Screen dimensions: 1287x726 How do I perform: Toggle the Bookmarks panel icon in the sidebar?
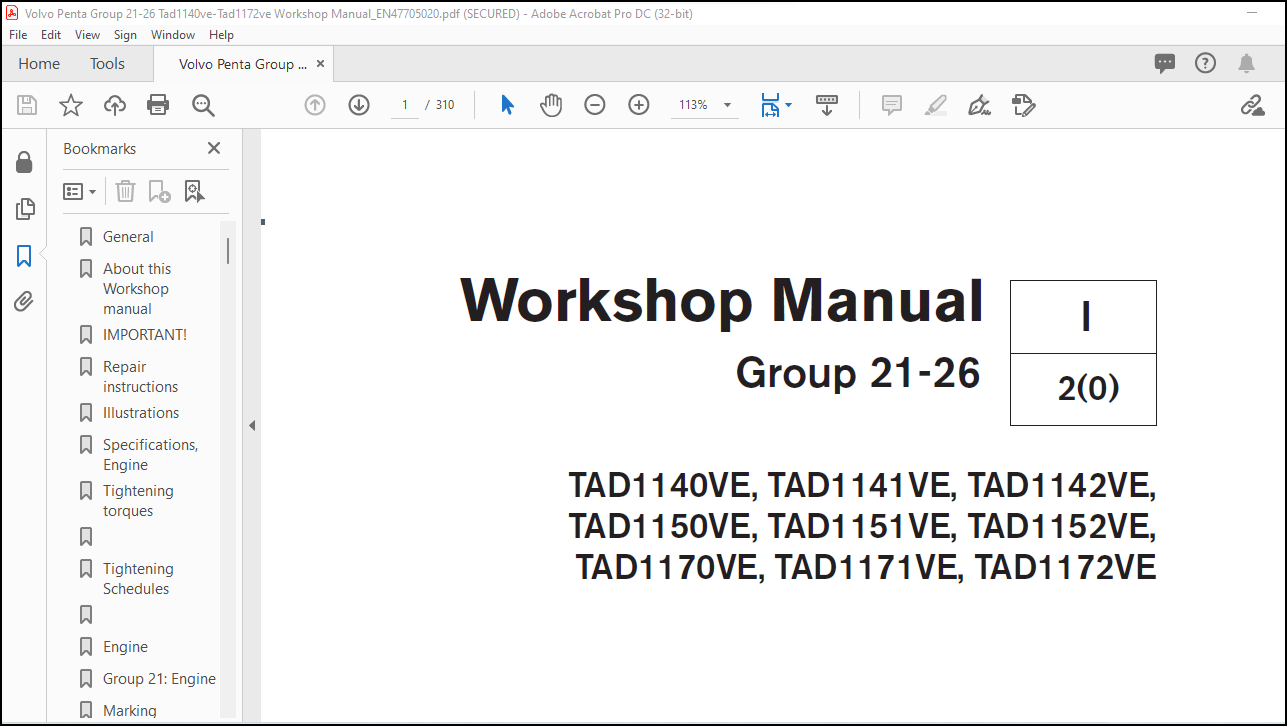tap(24, 256)
